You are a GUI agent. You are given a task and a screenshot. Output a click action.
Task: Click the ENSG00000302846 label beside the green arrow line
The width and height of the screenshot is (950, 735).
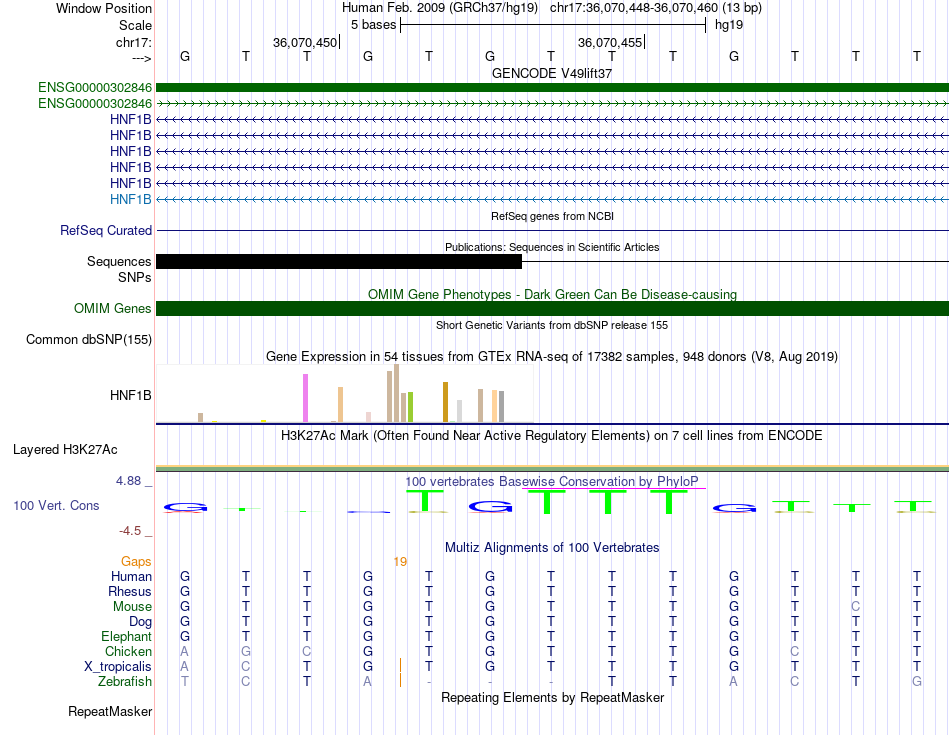(95, 104)
